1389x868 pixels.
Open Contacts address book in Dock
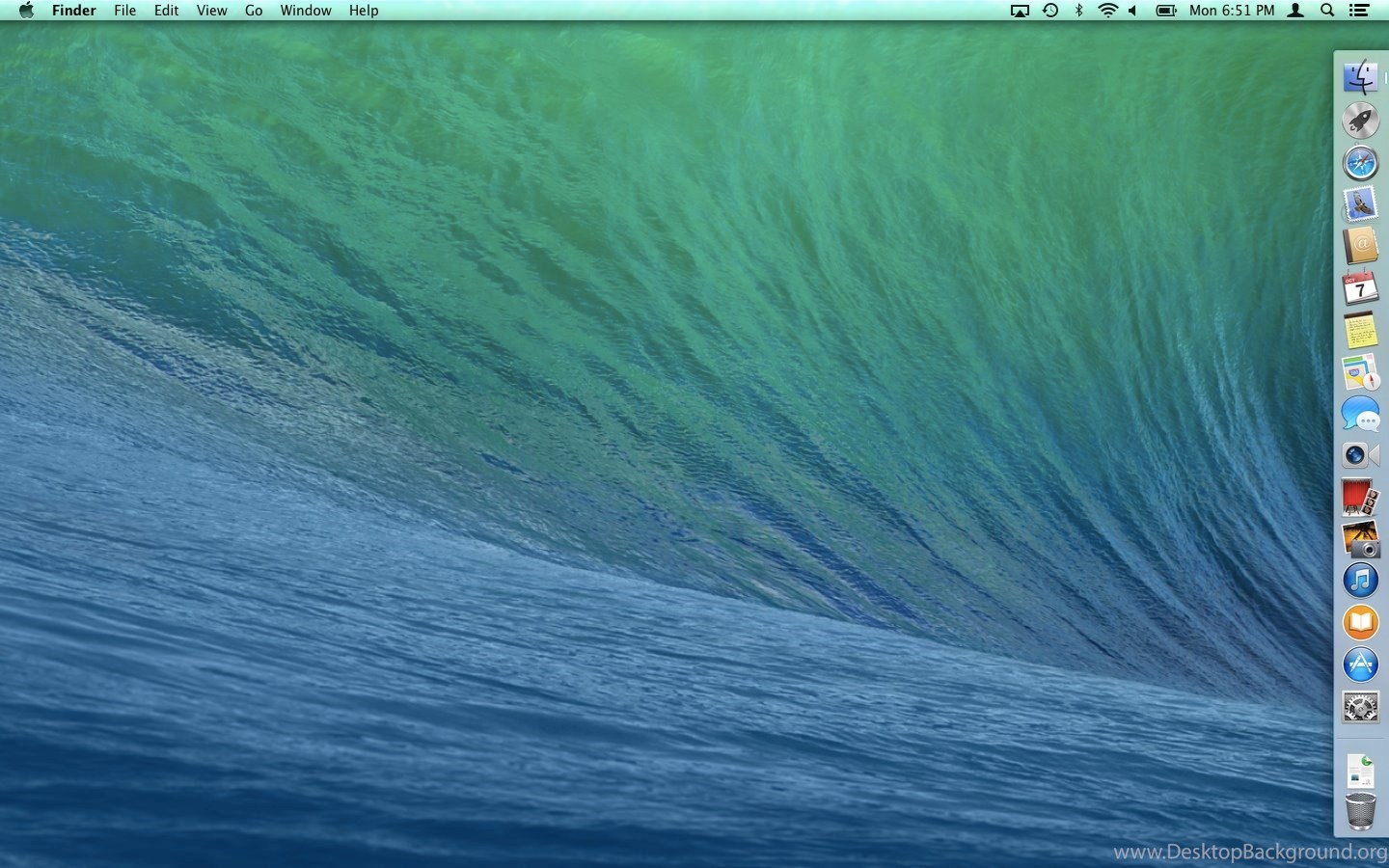(1361, 246)
